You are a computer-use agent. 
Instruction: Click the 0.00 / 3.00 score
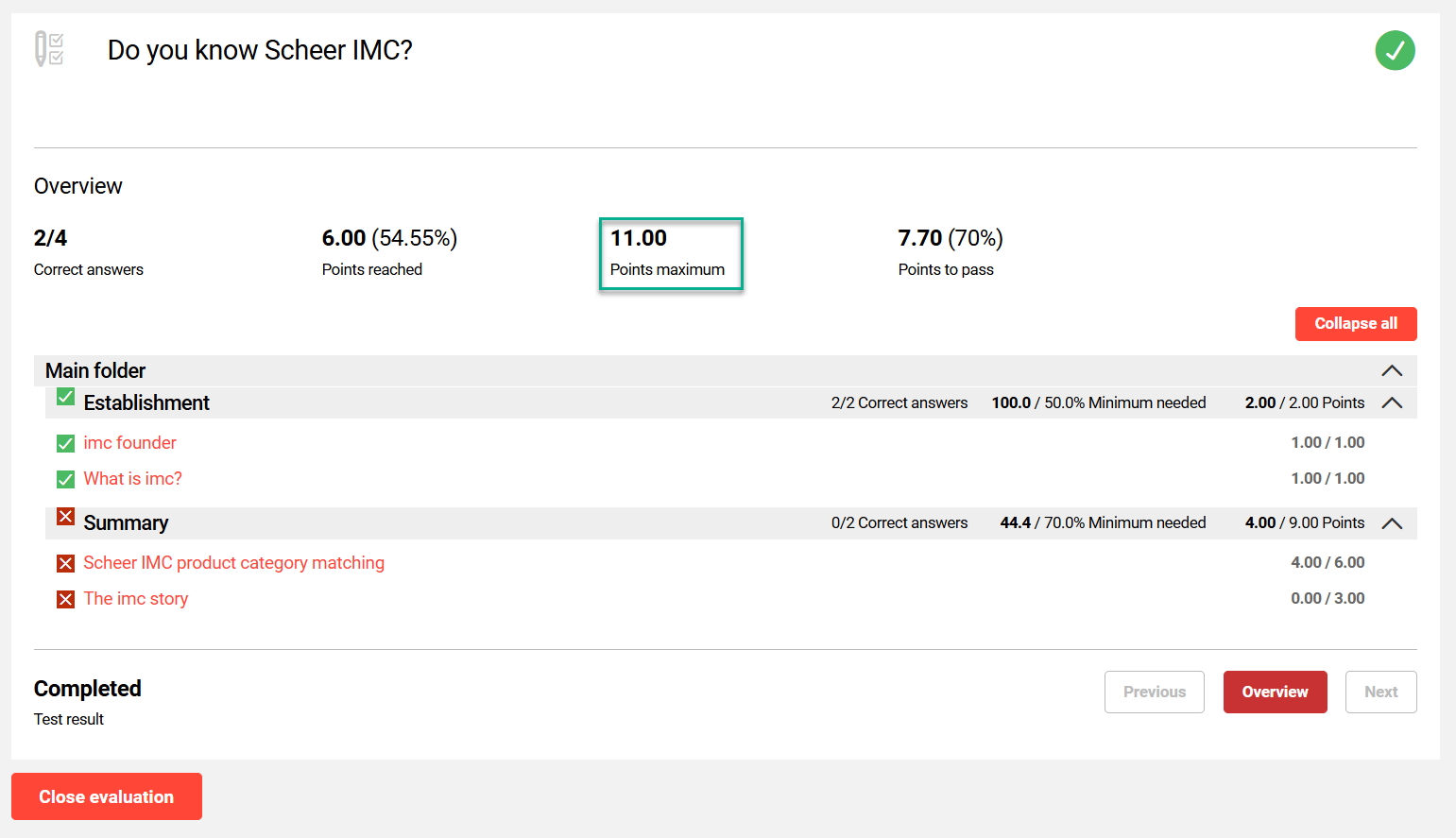[x=1328, y=598]
